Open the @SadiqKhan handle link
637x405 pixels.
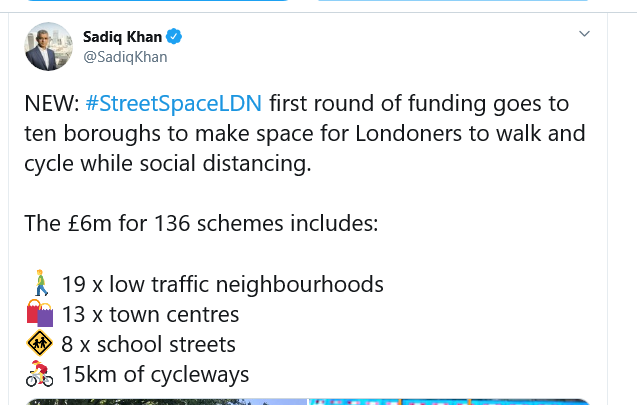pyautogui.click(x=125, y=57)
